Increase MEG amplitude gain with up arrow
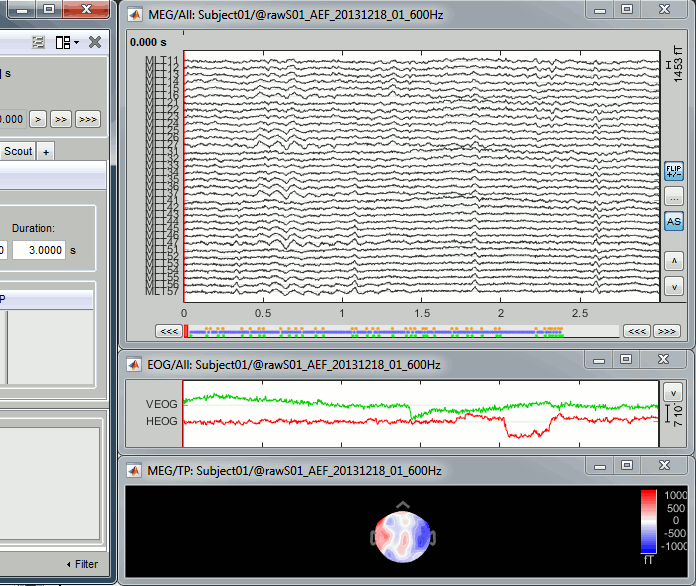Image resolution: width=696 pixels, height=586 pixels. click(x=673, y=261)
